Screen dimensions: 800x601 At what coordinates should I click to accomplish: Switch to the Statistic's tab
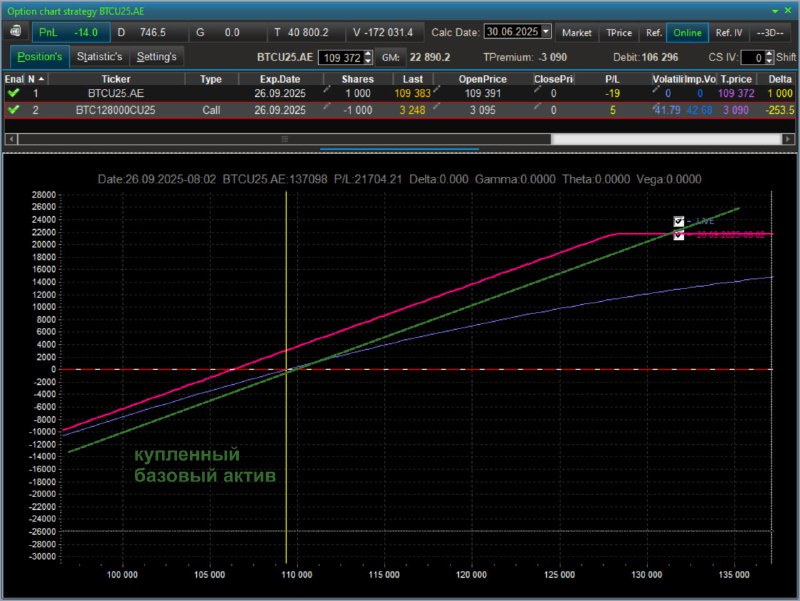point(99,57)
